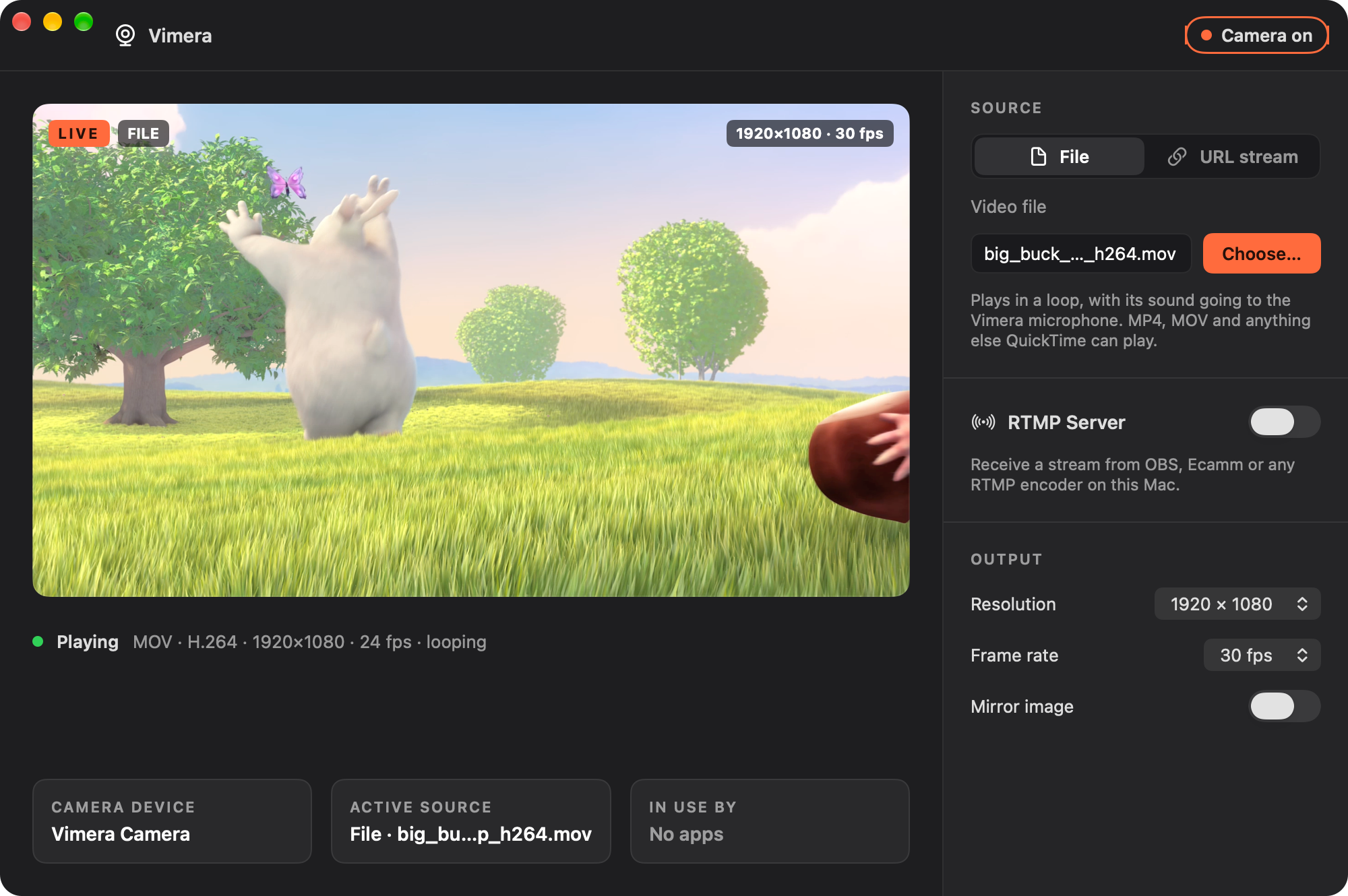Open the Frame rate 30 fps dropdown
This screenshot has height=896, width=1348.
point(1262,655)
